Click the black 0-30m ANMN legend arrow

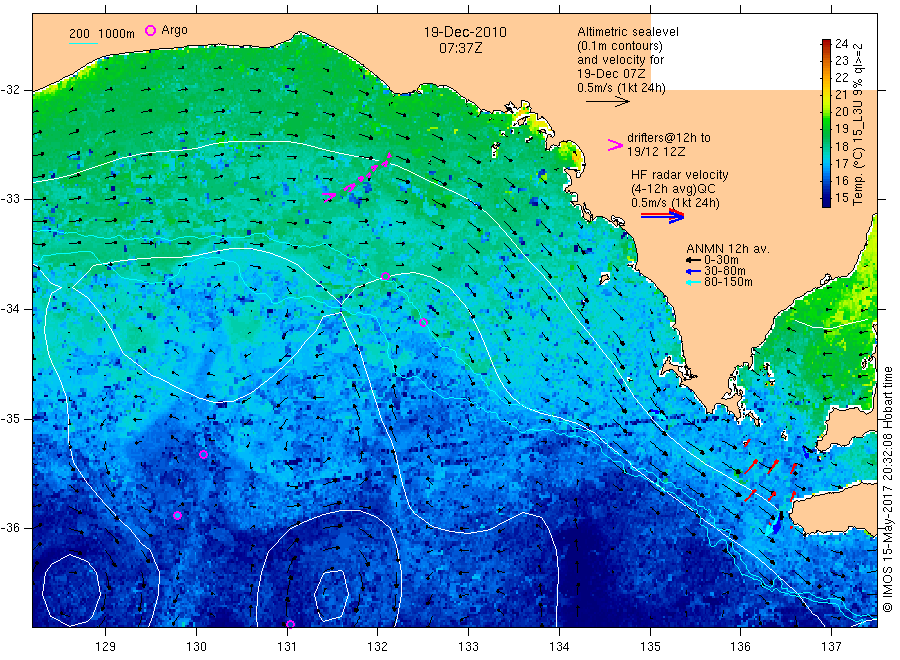pyautogui.click(x=693, y=260)
